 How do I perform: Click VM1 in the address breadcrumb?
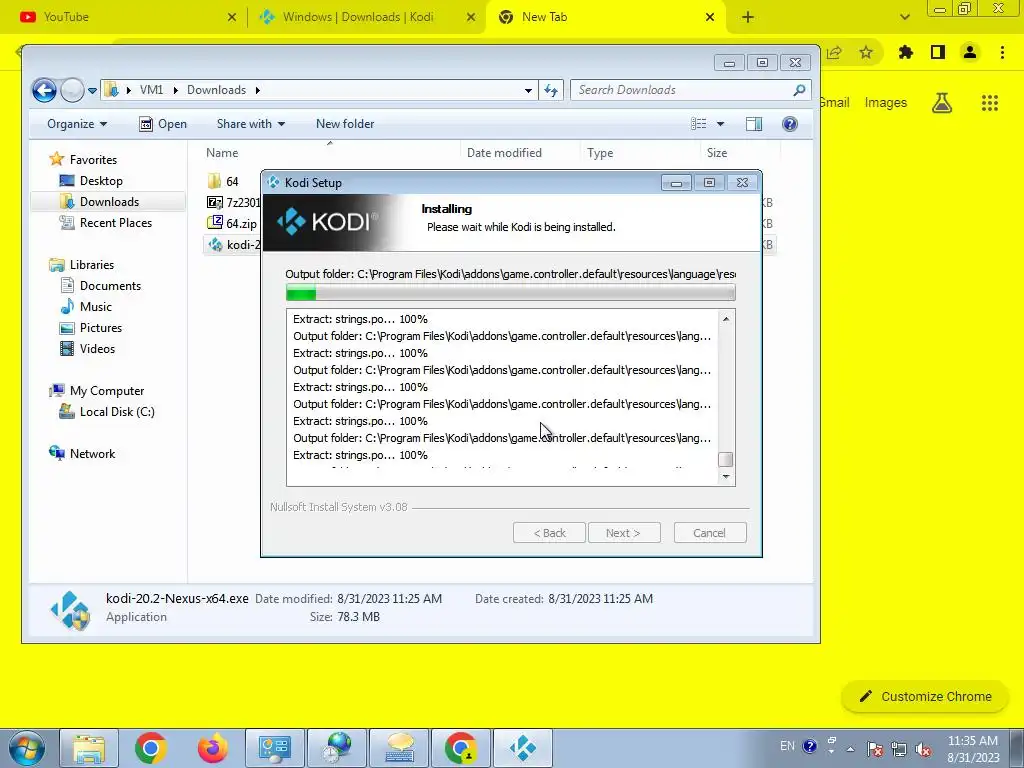(151, 90)
